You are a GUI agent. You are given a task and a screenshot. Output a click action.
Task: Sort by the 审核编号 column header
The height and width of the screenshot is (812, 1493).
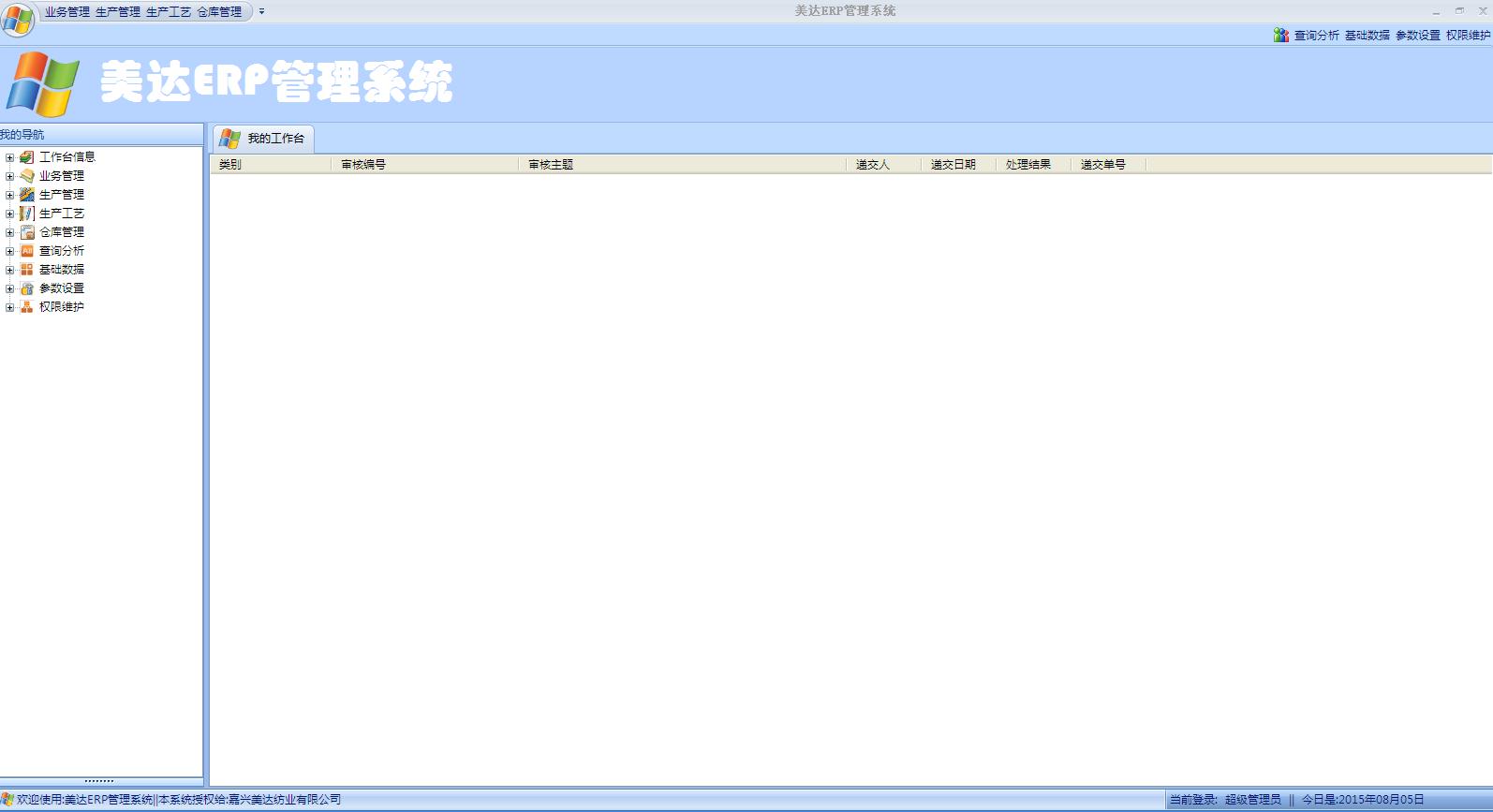[x=425, y=165]
